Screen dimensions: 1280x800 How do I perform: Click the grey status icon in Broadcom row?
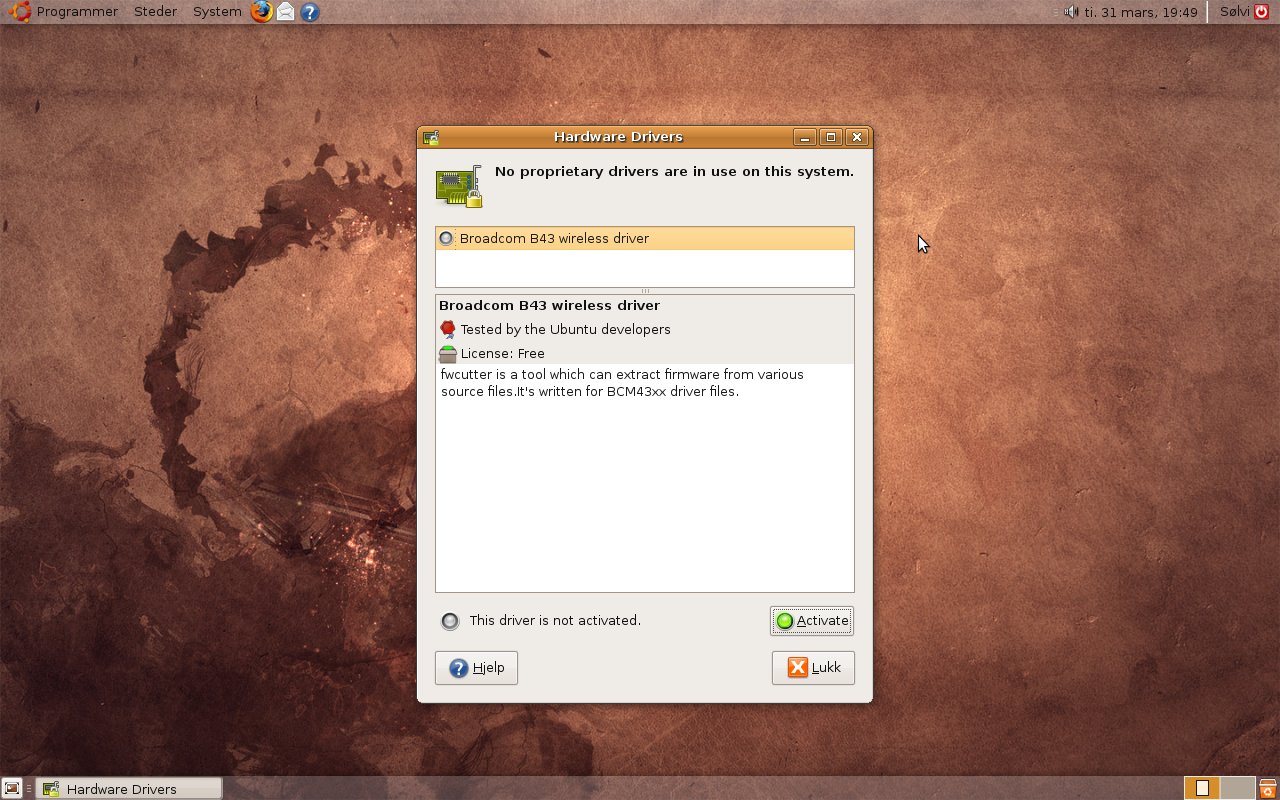click(447, 238)
